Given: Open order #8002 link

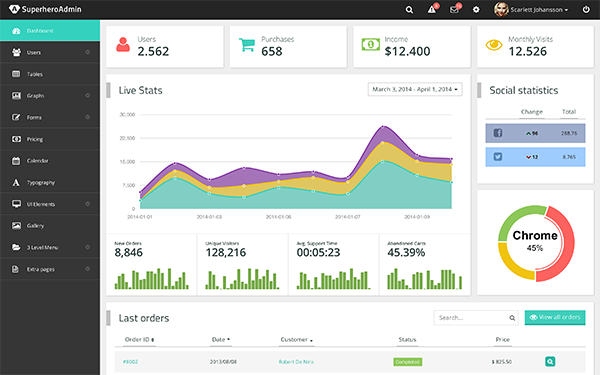Looking at the screenshot, I should pyautogui.click(x=130, y=362).
